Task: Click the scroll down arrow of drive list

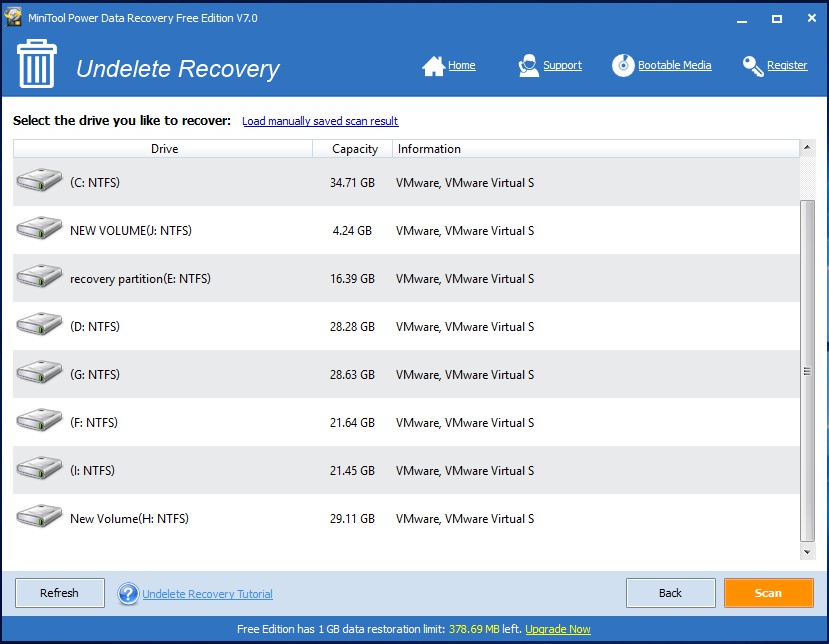Action: click(x=807, y=552)
